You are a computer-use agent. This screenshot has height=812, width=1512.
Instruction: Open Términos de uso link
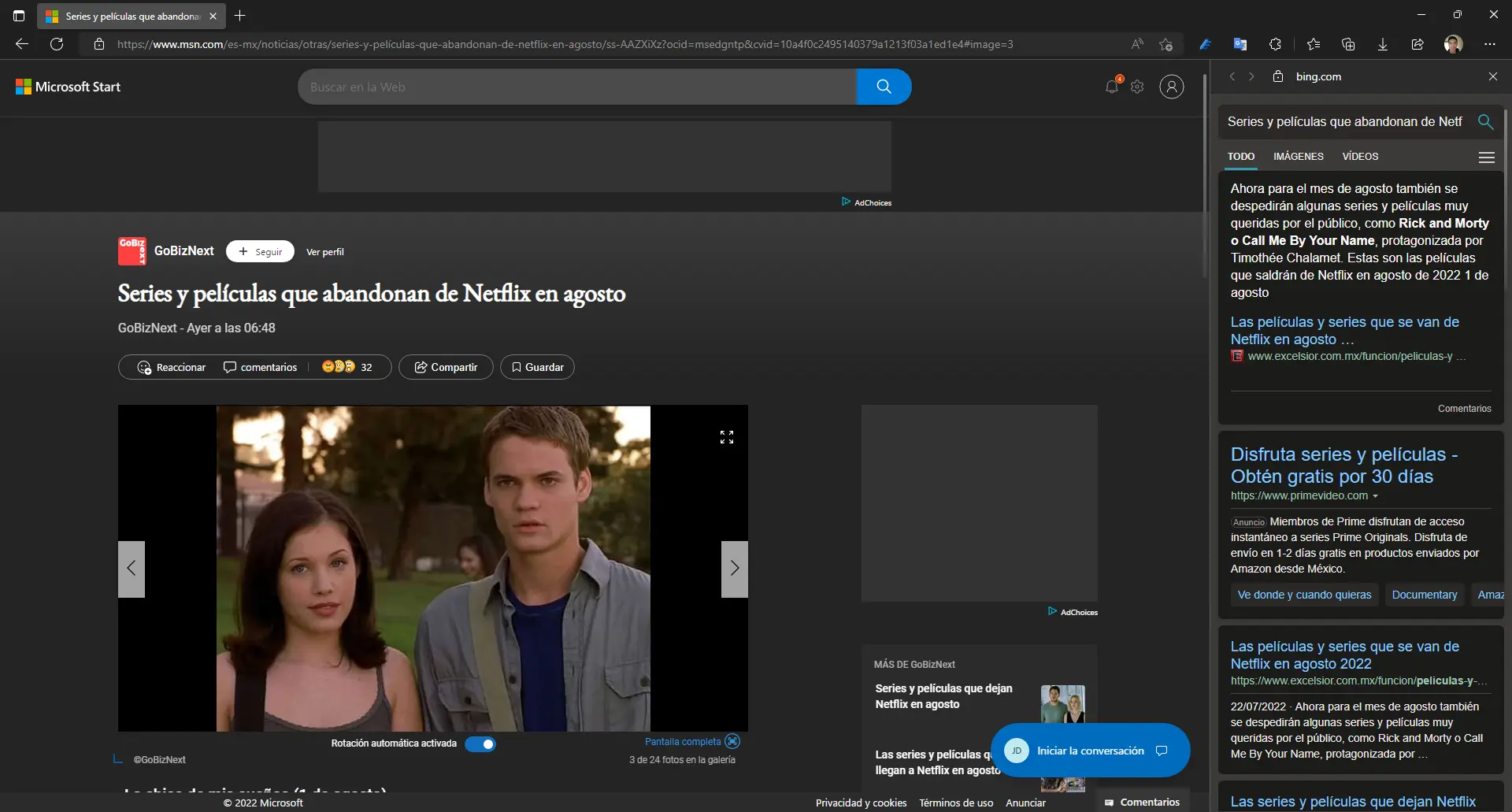[956, 803]
